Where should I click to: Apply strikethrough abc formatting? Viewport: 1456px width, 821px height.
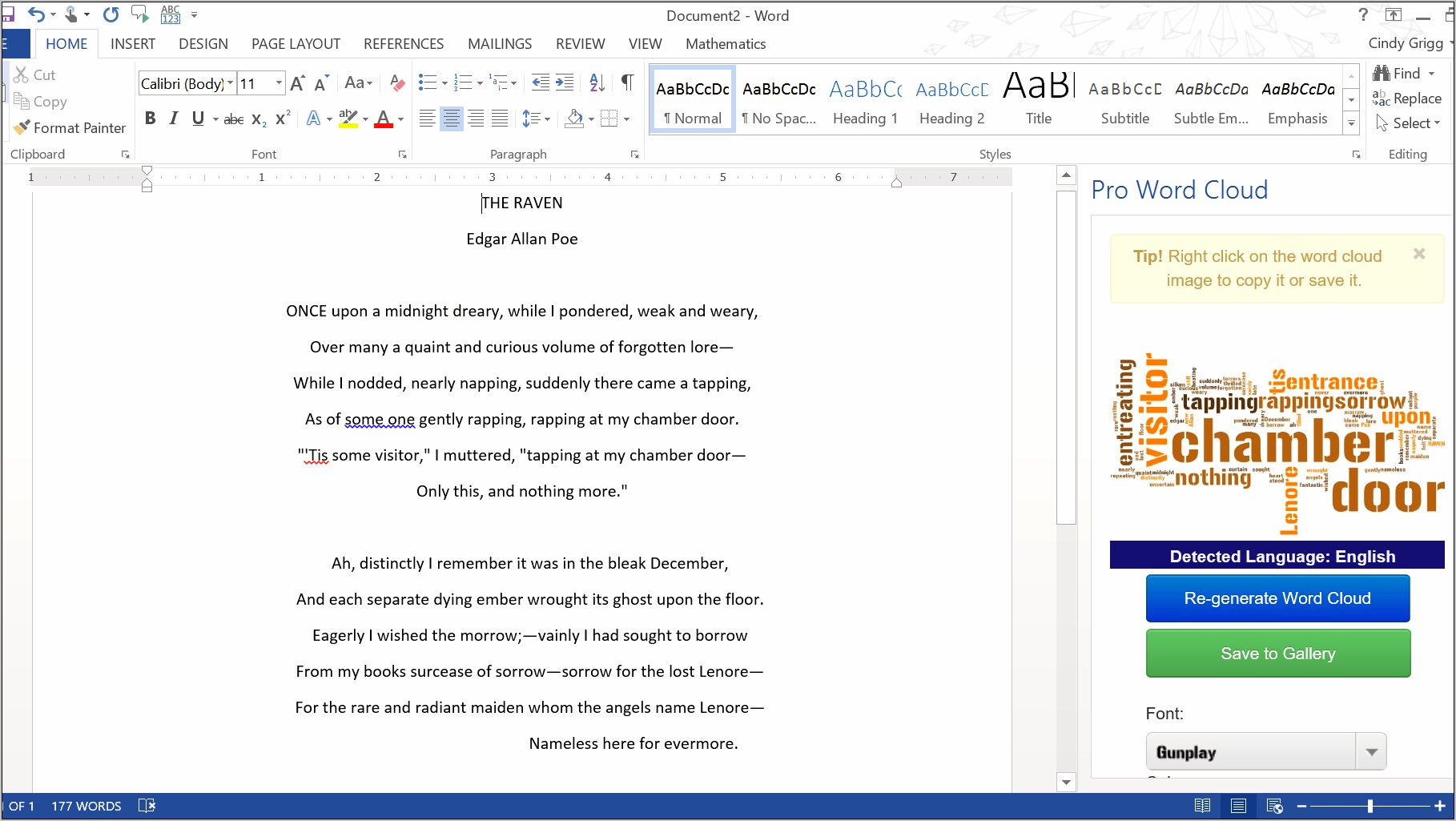[x=234, y=119]
